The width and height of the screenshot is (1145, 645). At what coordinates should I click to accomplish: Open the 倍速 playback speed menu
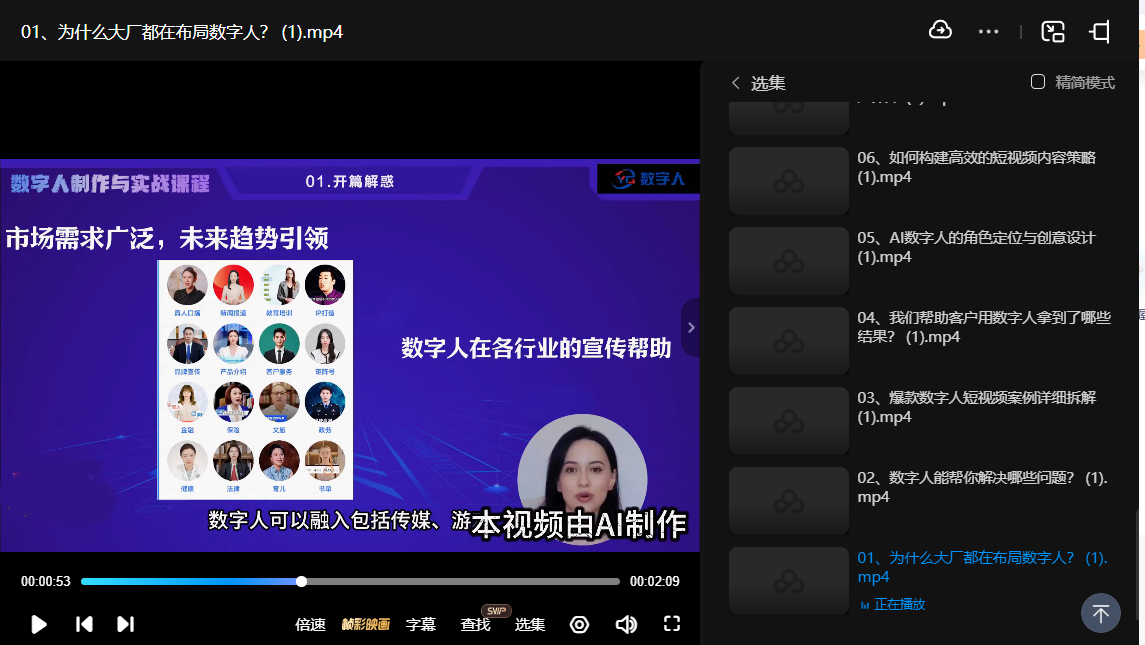(x=310, y=624)
